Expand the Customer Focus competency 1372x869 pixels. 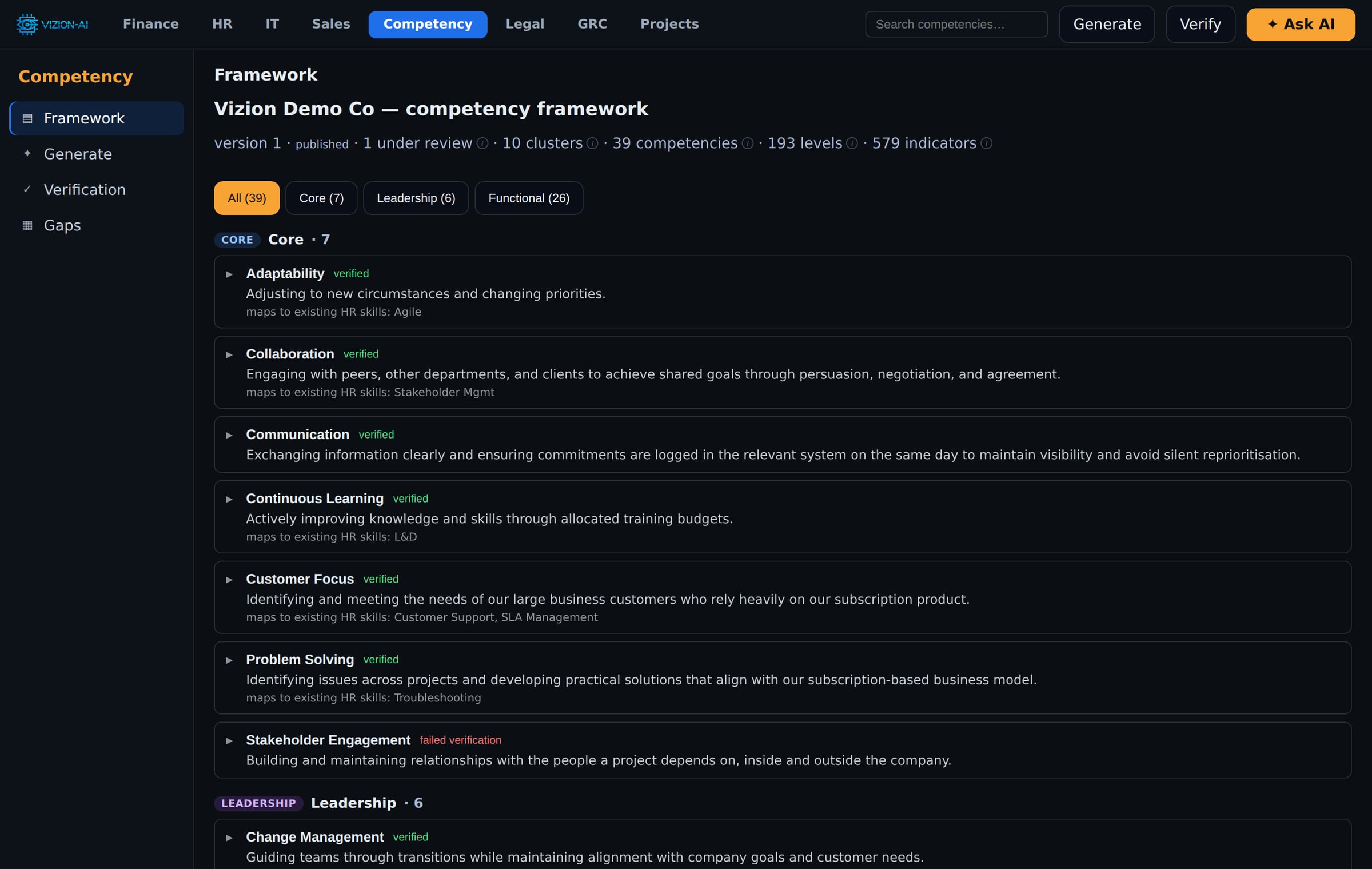pyautogui.click(x=229, y=580)
